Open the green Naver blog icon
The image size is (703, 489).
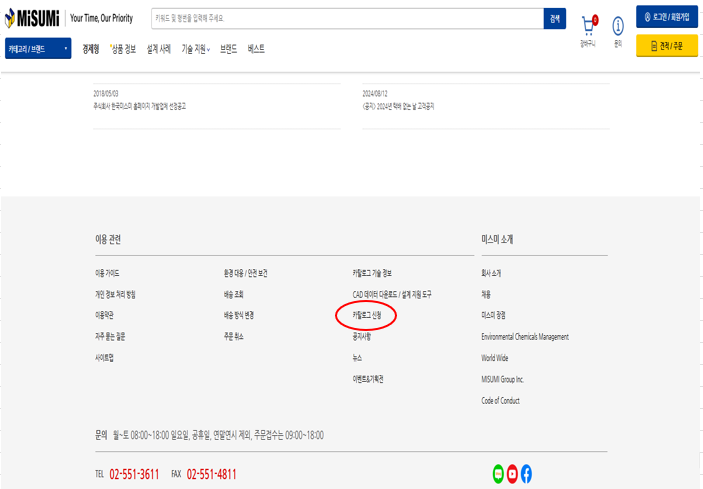click(499, 474)
